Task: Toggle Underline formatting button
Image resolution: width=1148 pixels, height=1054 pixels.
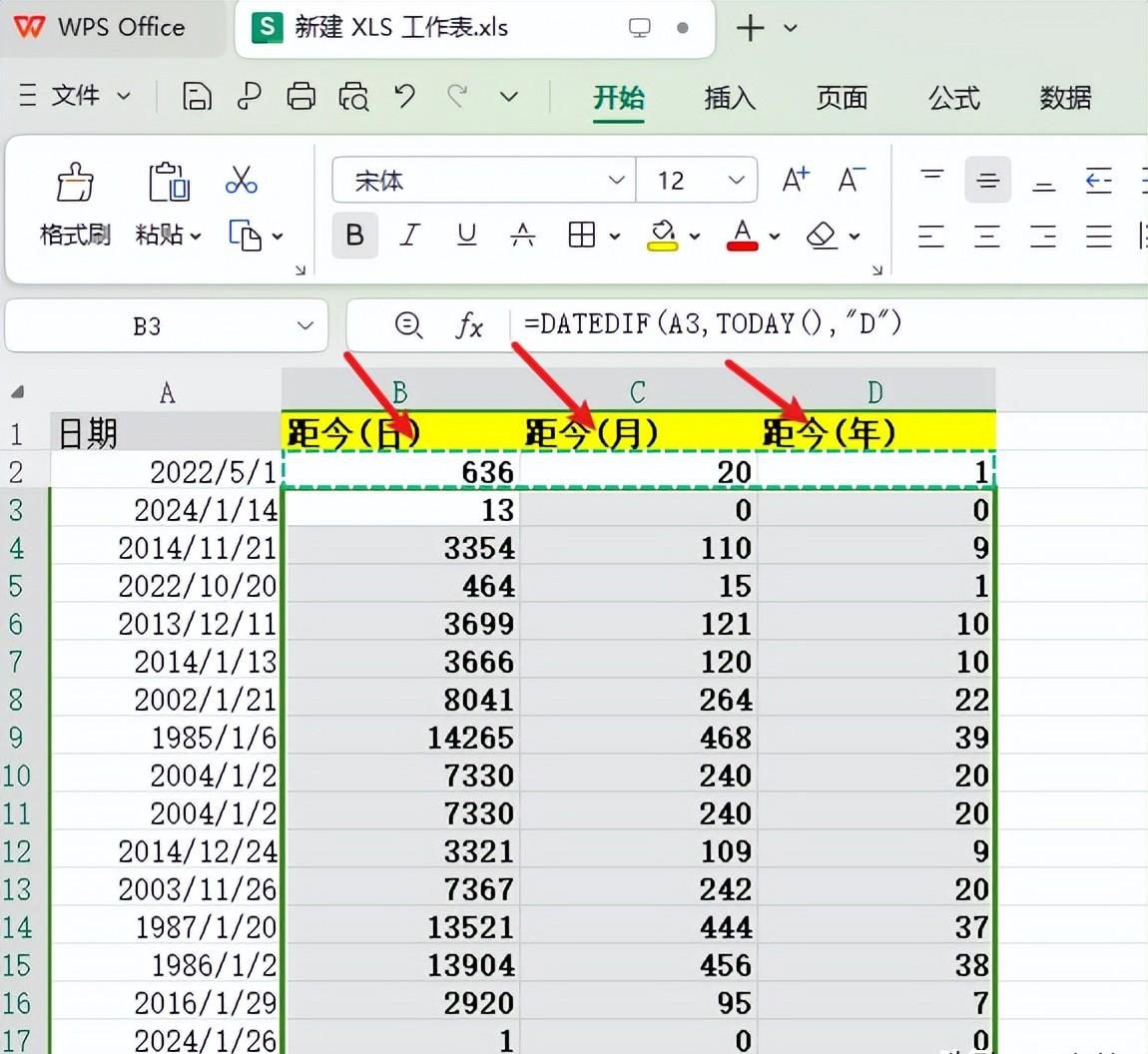Action: (466, 235)
